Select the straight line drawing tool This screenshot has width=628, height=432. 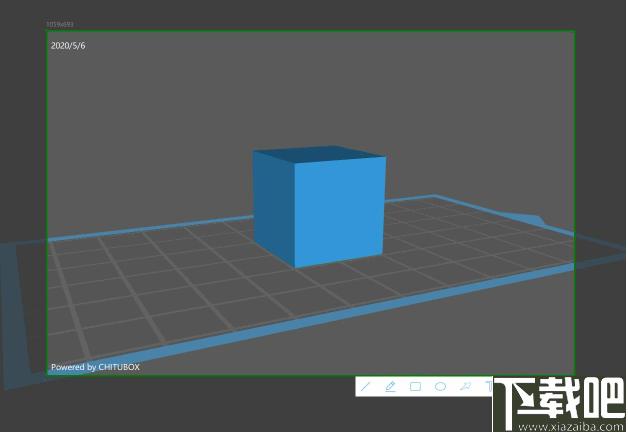(365, 387)
